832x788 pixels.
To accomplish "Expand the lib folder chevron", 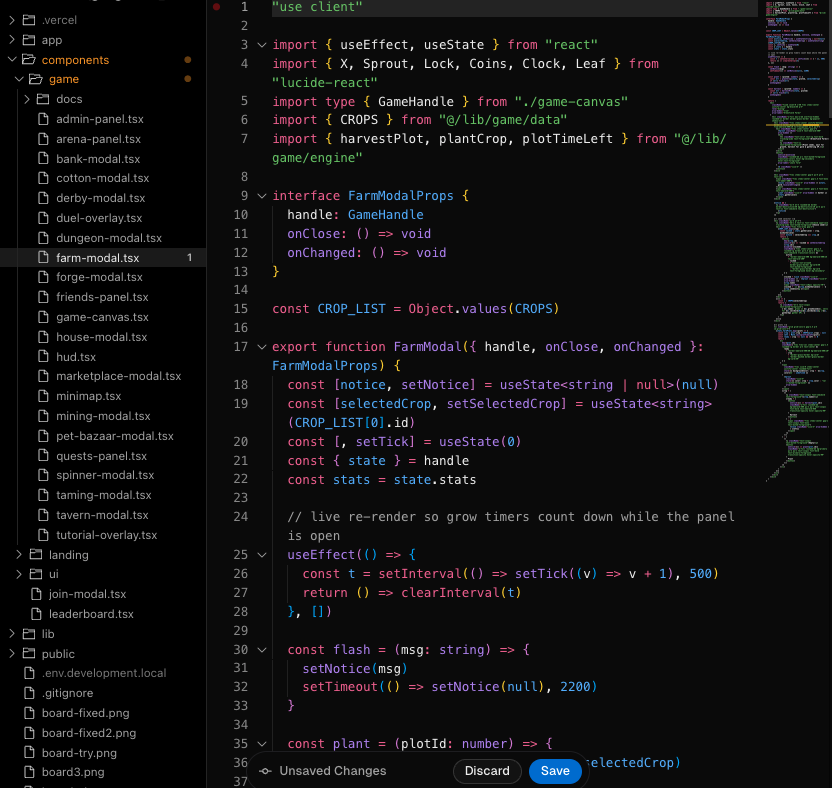I will [x=12, y=634].
